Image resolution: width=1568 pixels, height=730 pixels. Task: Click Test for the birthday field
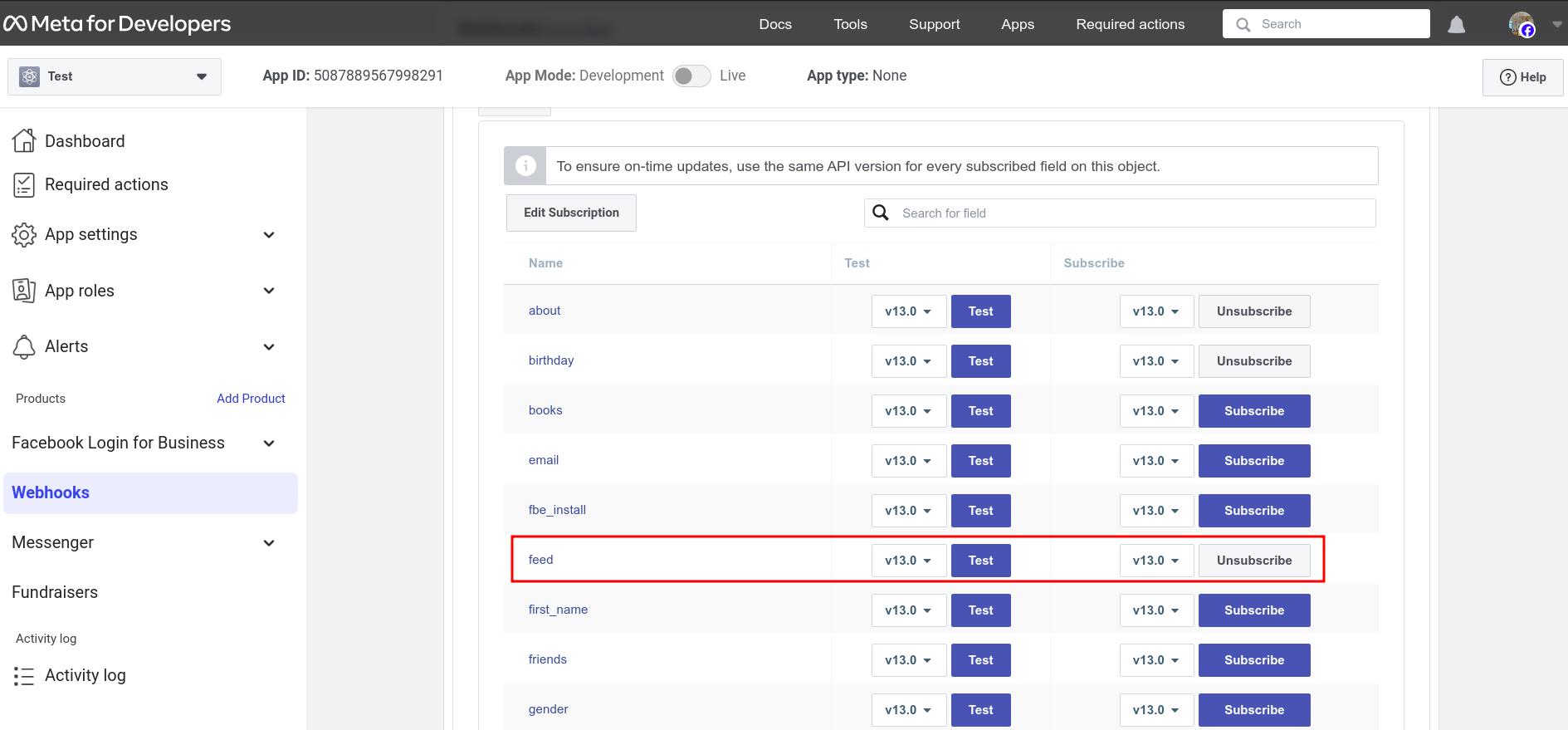pyautogui.click(x=980, y=361)
